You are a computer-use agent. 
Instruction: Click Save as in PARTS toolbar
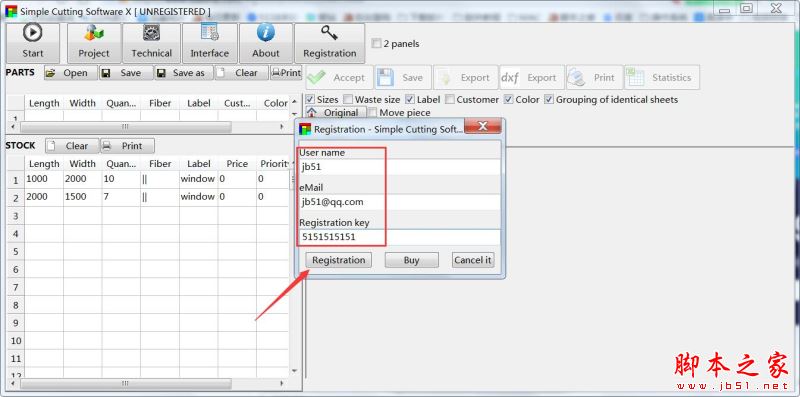click(184, 73)
